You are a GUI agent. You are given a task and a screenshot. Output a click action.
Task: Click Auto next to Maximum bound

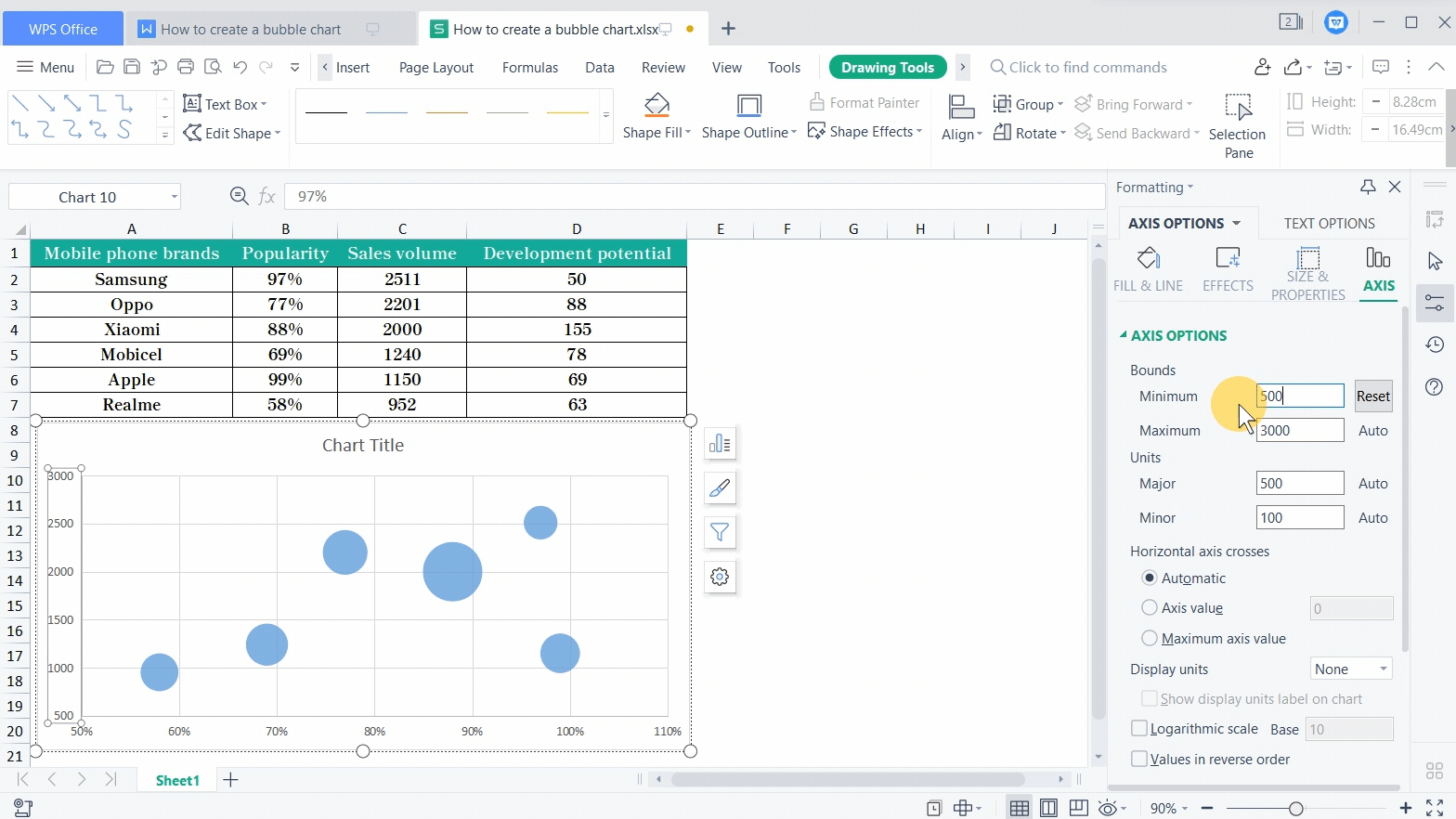tap(1373, 430)
